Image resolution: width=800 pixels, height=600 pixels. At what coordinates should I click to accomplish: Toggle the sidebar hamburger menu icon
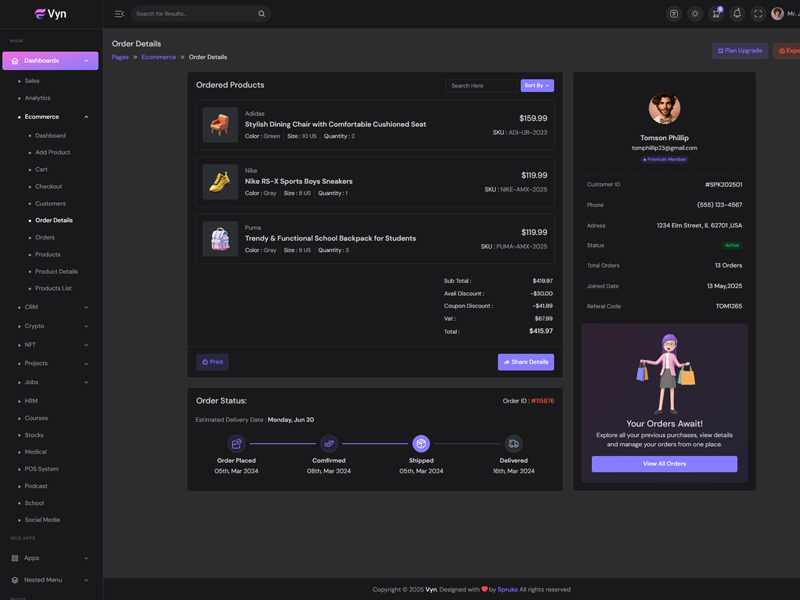pyautogui.click(x=119, y=14)
